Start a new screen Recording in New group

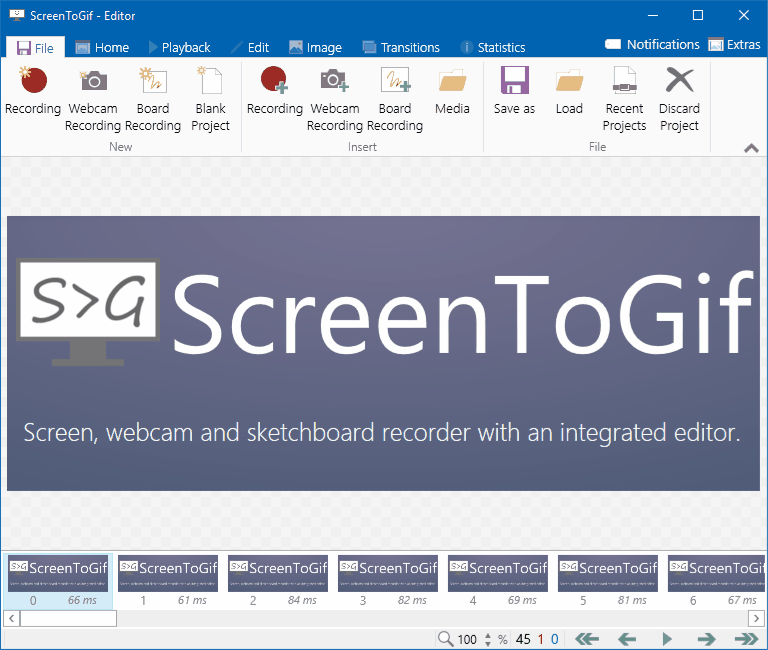click(33, 98)
